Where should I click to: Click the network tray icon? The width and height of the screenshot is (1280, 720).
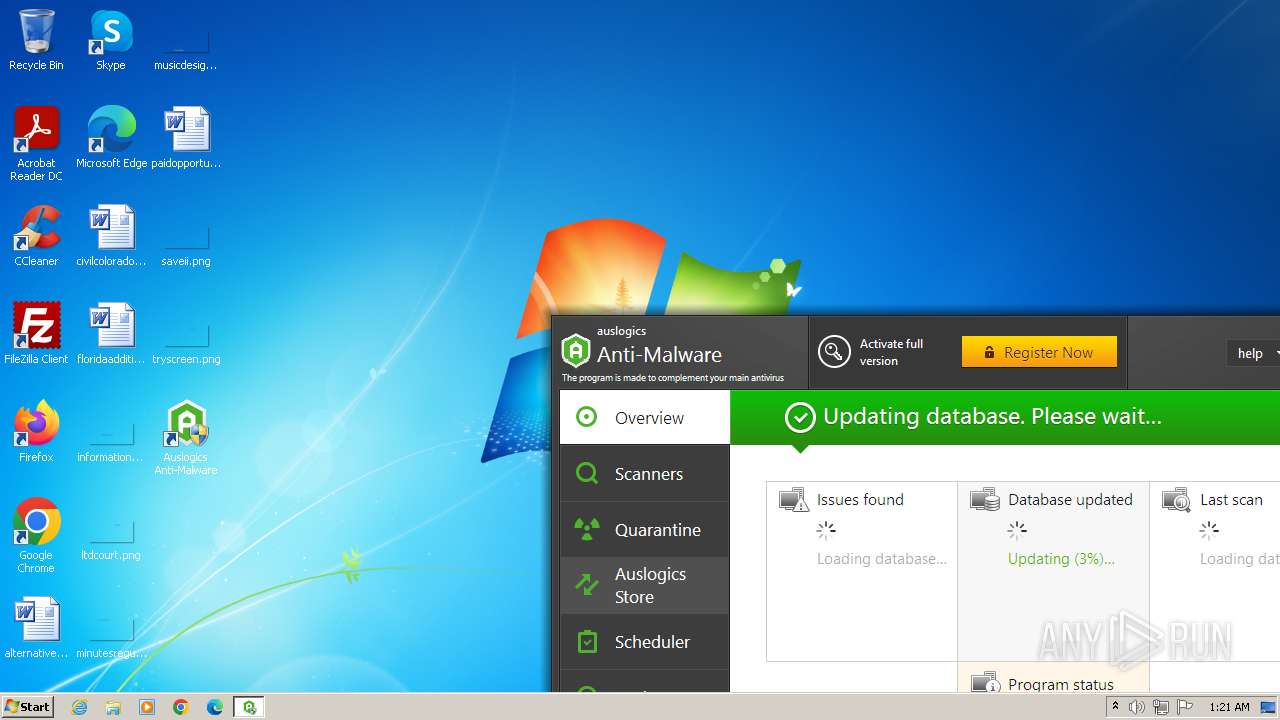point(1161,707)
